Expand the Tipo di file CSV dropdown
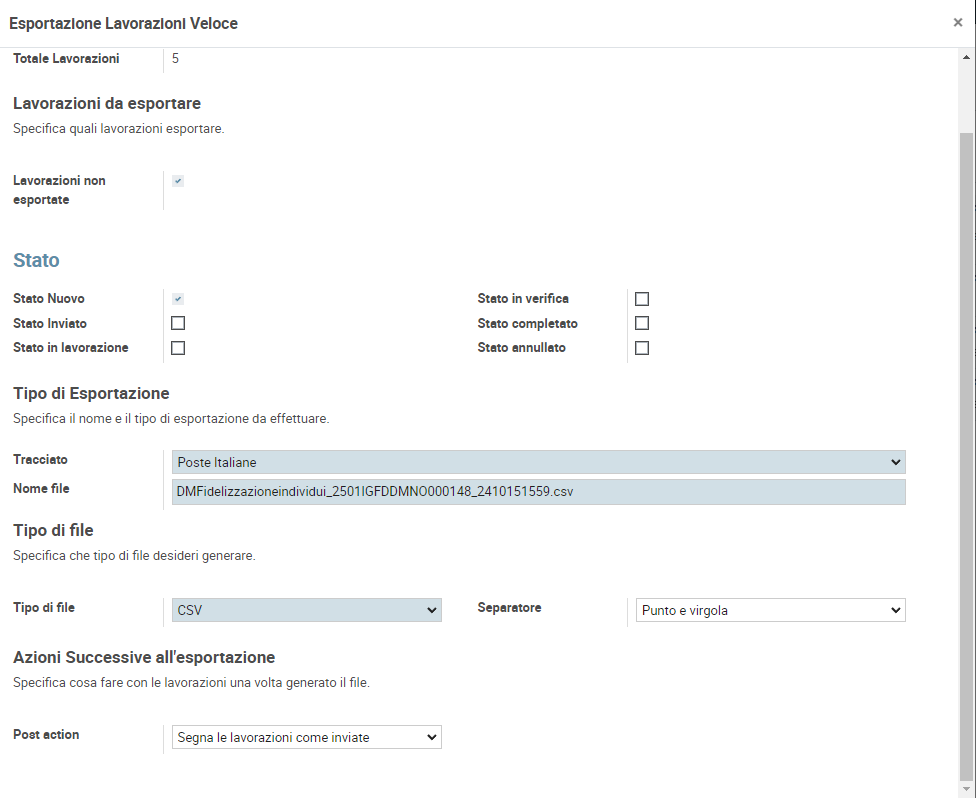 click(x=306, y=610)
